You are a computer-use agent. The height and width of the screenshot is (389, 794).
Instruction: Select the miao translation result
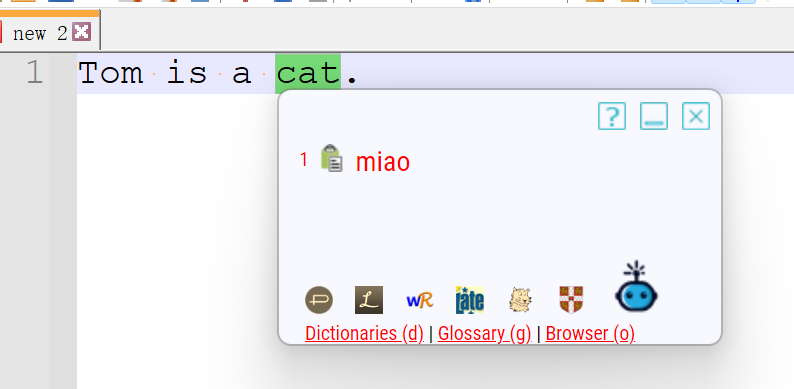pos(382,162)
